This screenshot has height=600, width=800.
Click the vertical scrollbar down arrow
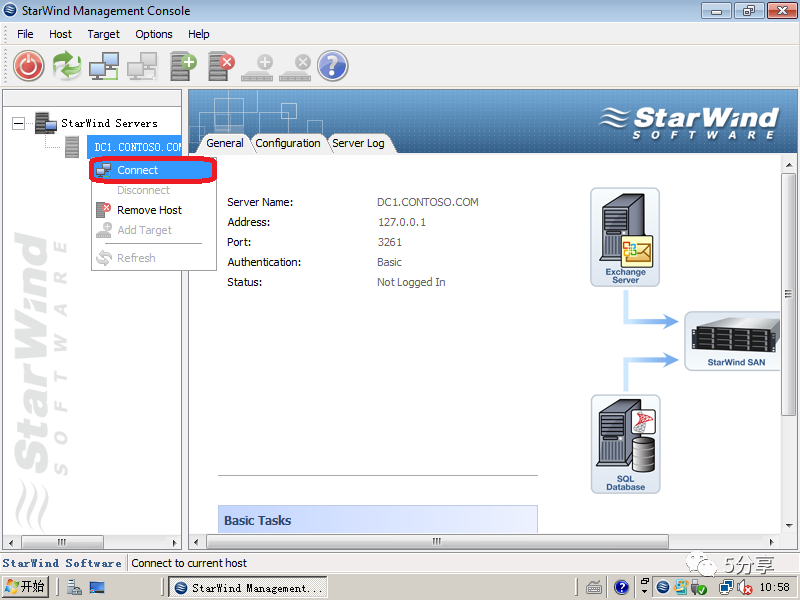coord(789,525)
